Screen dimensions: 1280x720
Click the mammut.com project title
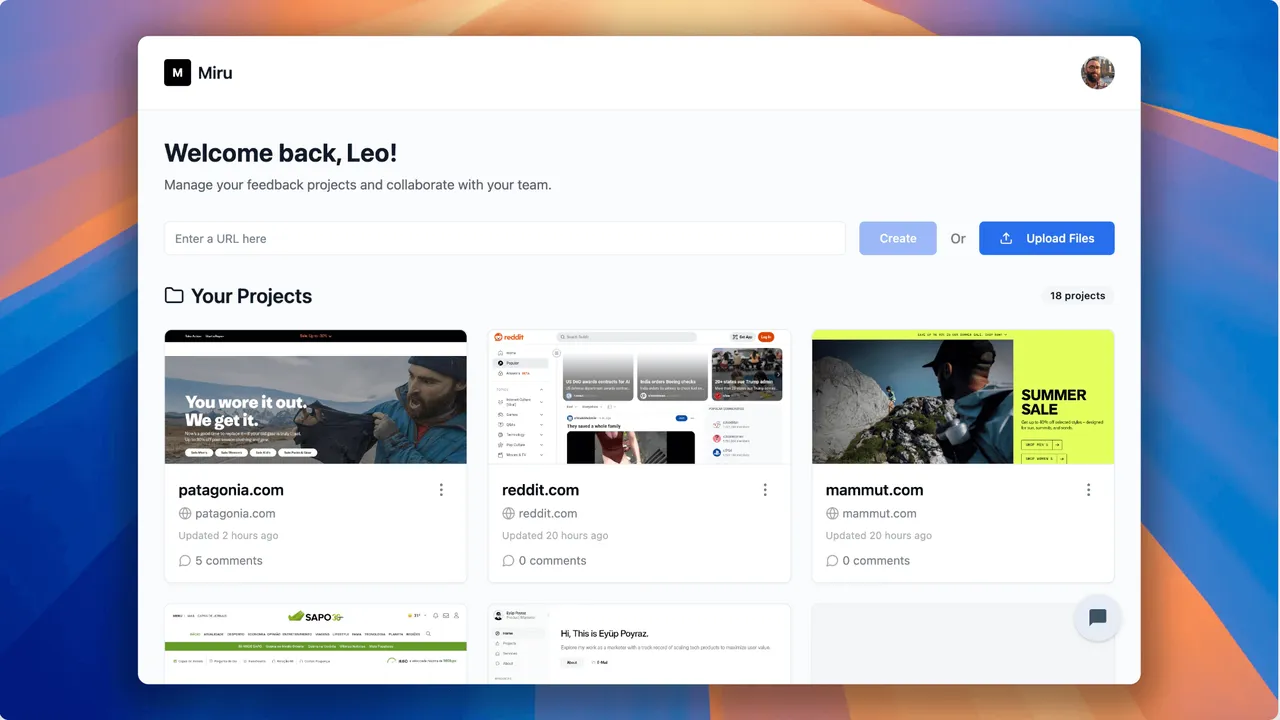[x=874, y=490]
